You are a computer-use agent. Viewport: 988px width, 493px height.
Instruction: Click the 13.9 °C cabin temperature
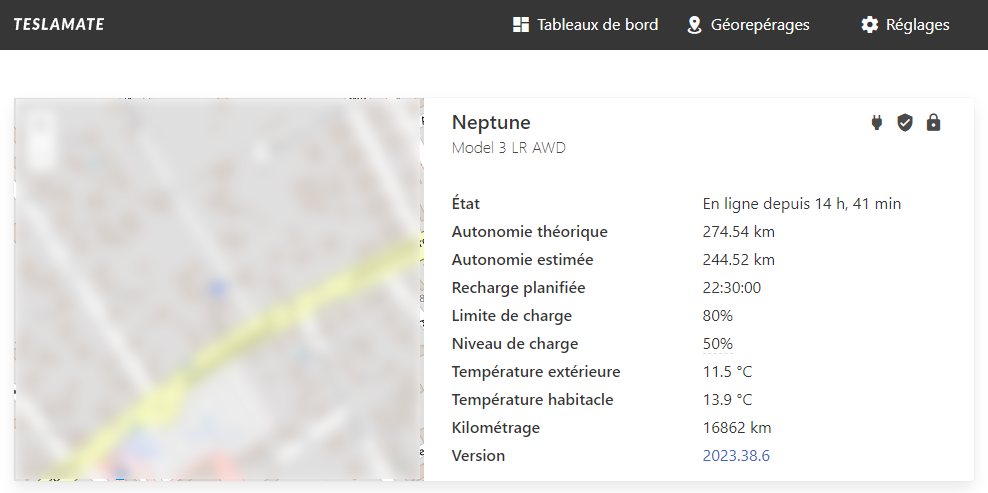point(727,400)
